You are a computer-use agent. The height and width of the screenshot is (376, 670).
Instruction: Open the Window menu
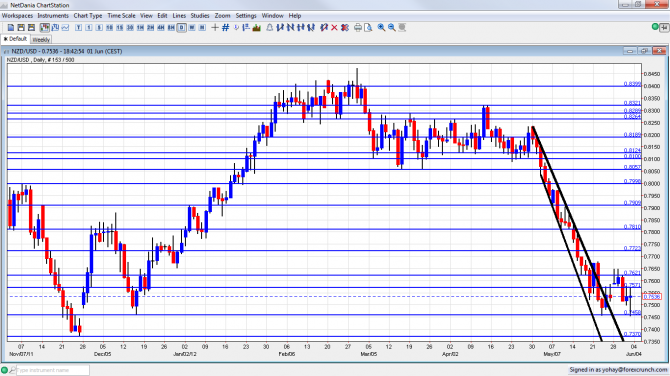click(272, 16)
